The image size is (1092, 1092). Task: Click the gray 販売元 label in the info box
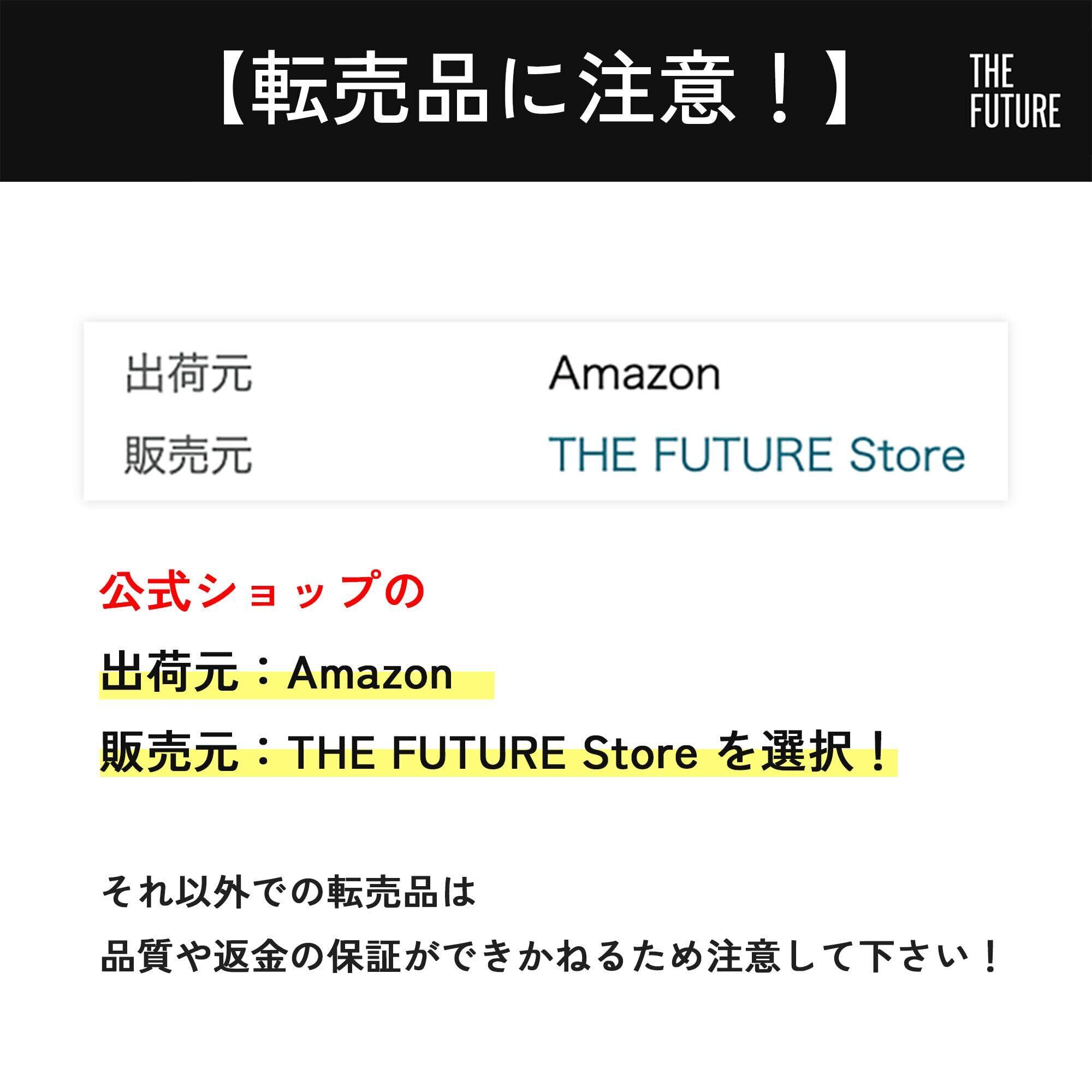click(x=188, y=454)
